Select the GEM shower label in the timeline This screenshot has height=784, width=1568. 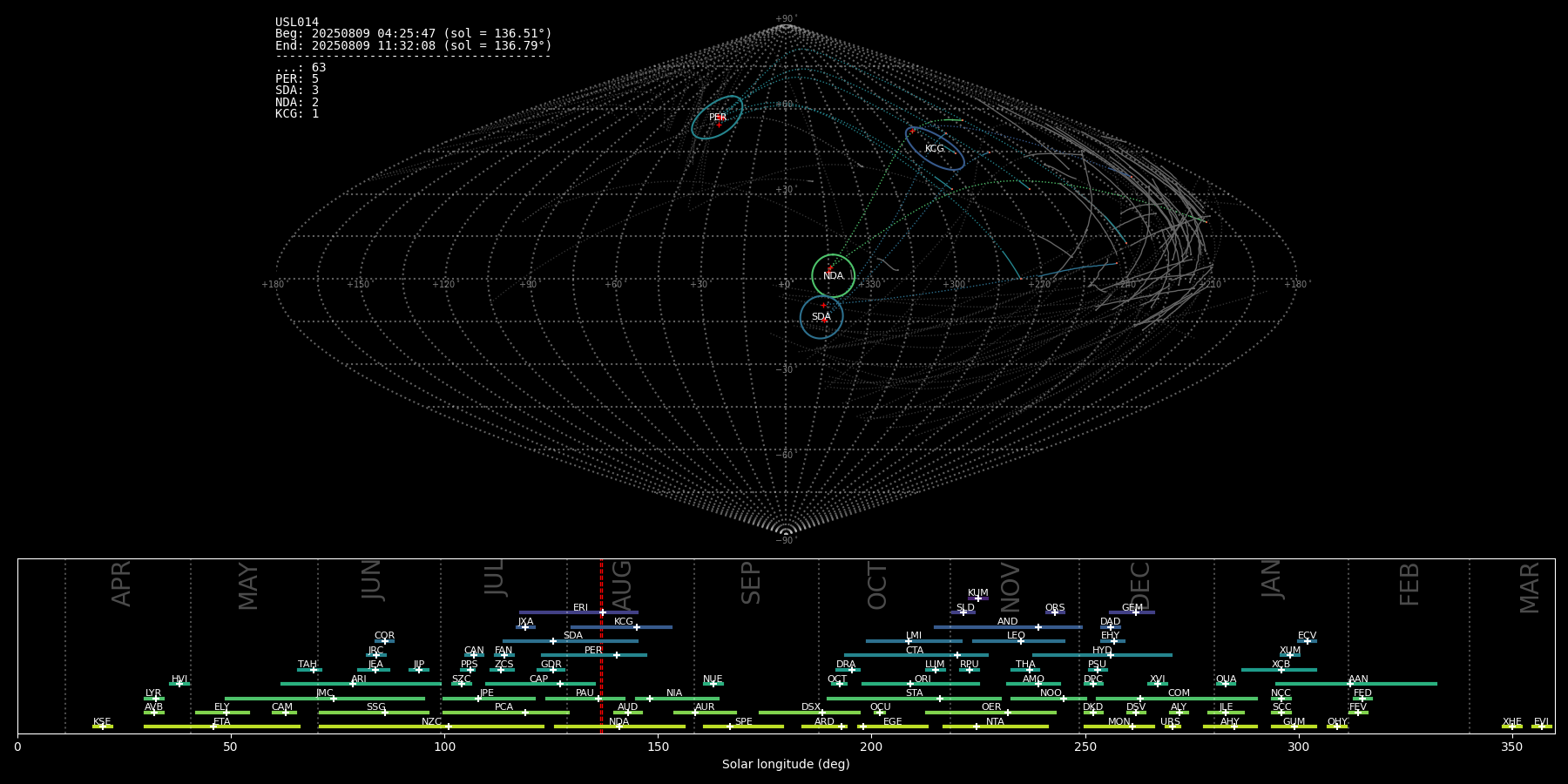(1132, 608)
